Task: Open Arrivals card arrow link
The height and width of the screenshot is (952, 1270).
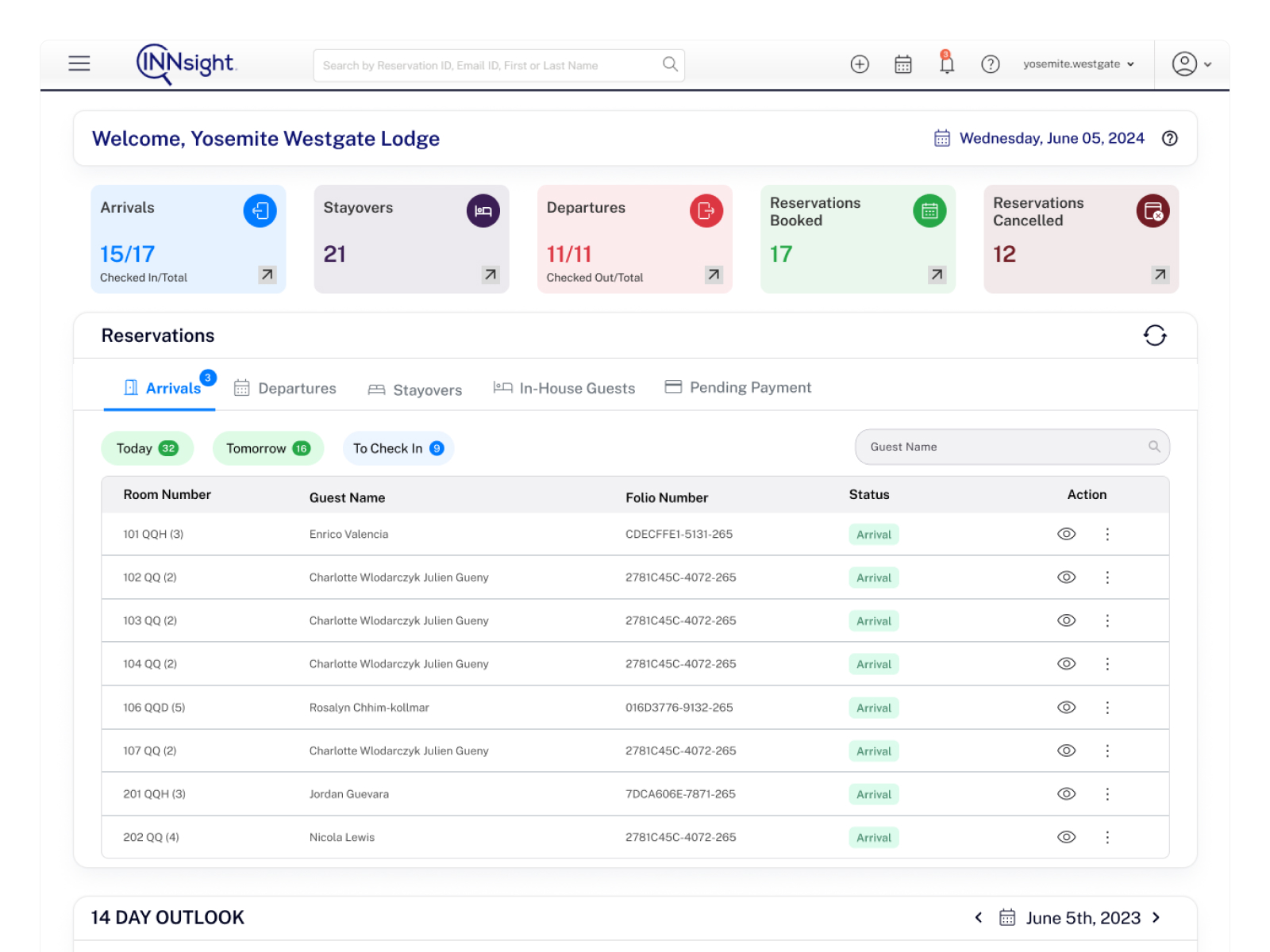Action: (267, 274)
